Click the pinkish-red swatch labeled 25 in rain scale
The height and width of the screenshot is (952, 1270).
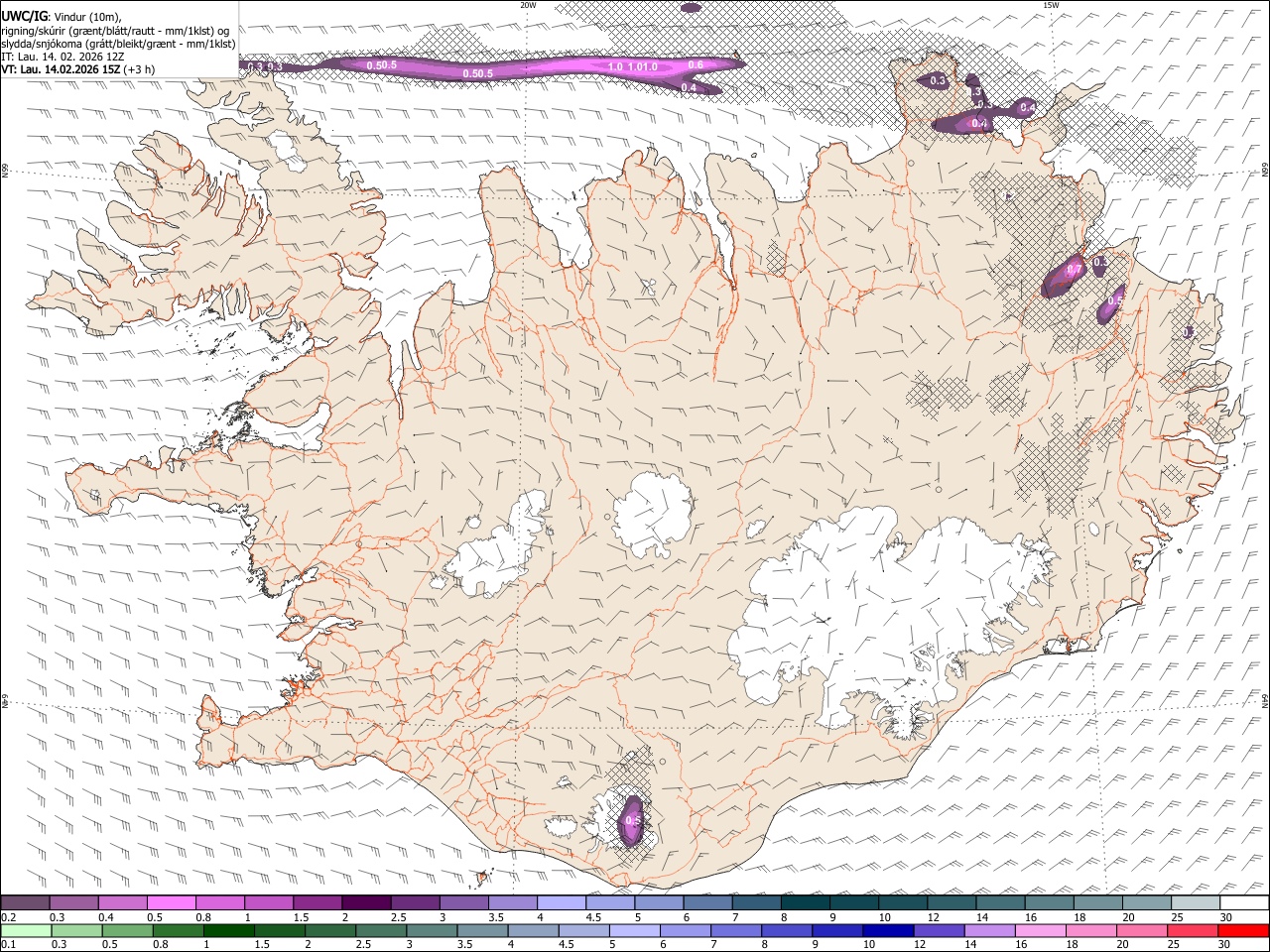[1192, 930]
